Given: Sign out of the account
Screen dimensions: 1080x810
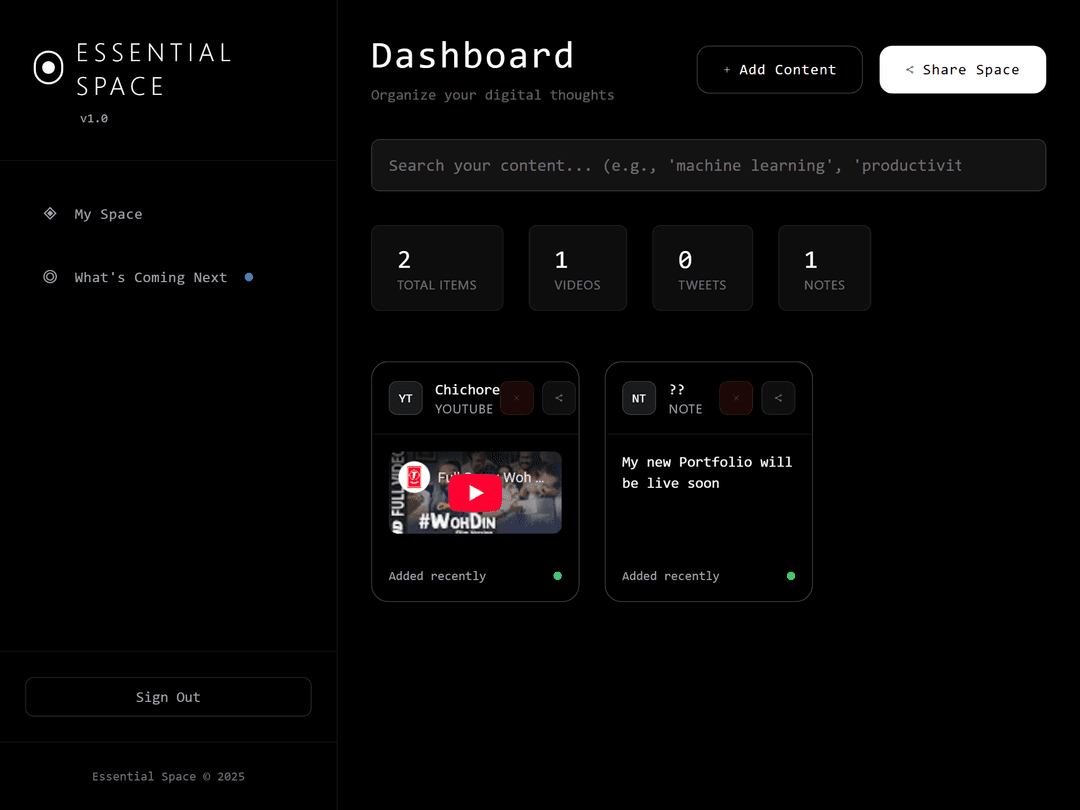Looking at the screenshot, I should 168,697.
